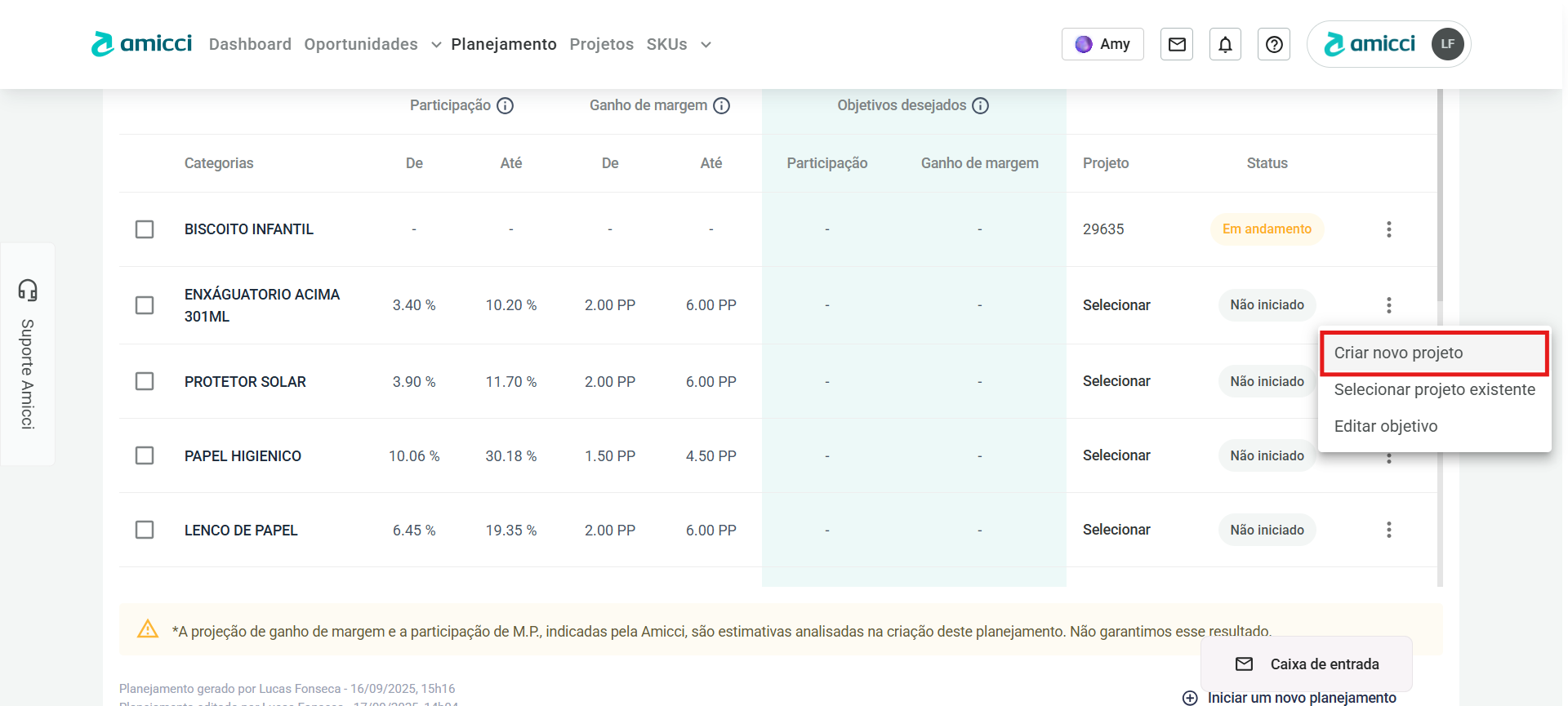Viewport: 1568px width, 706px height.
Task: Open options menu for BISCOITO INFANTIL row
Action: click(1388, 229)
